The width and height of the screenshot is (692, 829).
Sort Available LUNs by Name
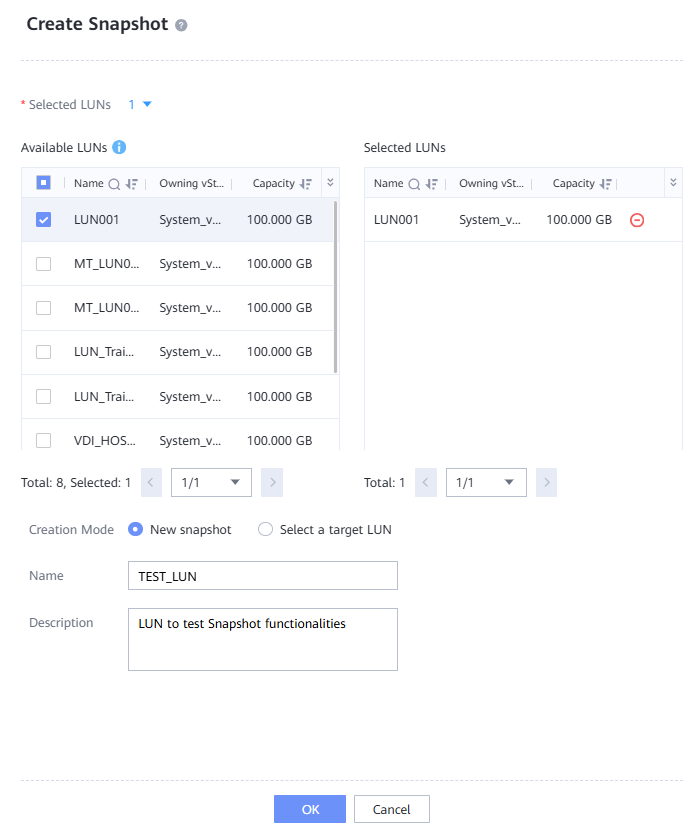coord(131,184)
